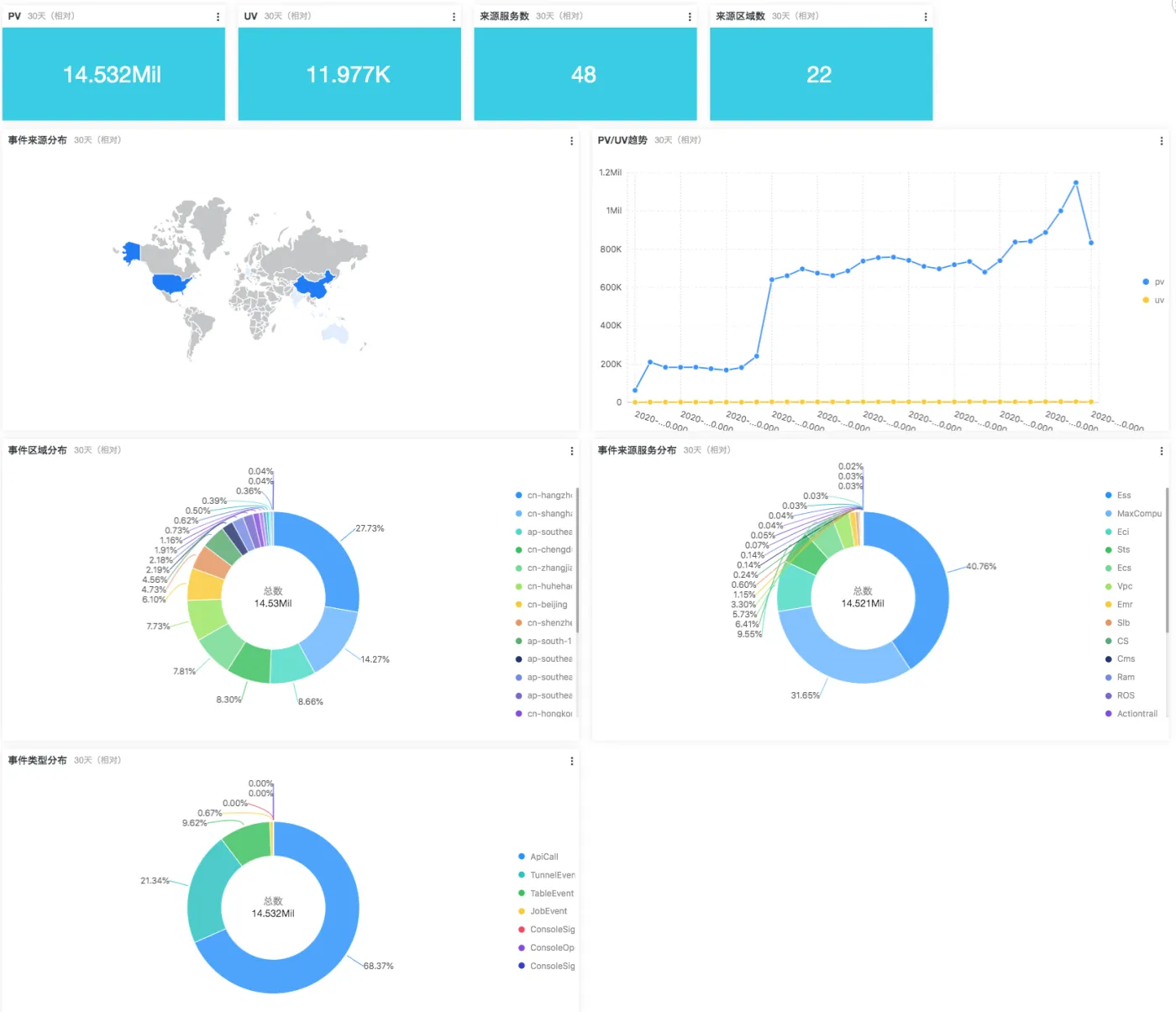Toggle TunnelEvent in event type legend
The height and width of the screenshot is (1012, 1176).
coord(547,875)
